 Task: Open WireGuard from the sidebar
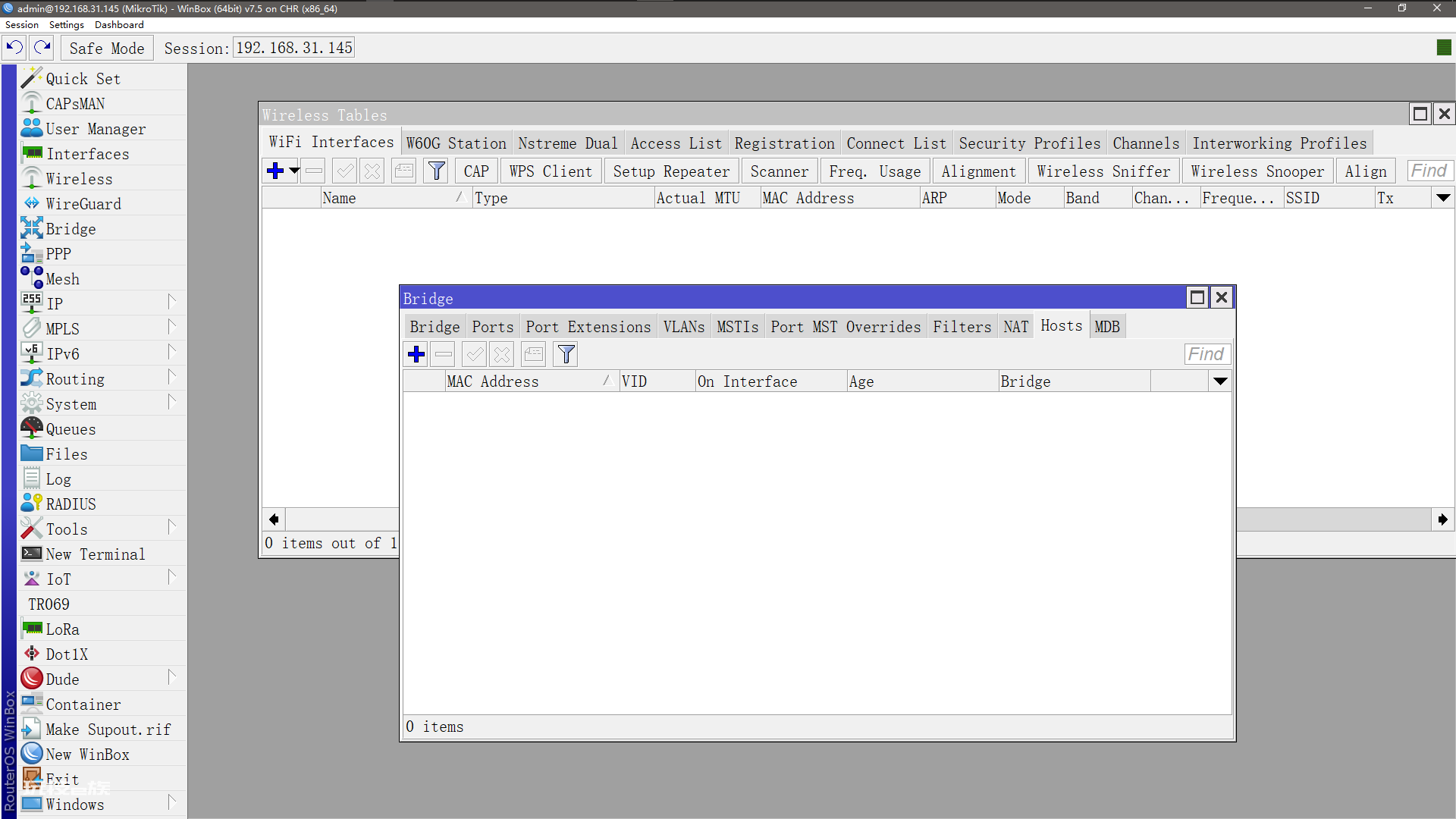(x=83, y=204)
